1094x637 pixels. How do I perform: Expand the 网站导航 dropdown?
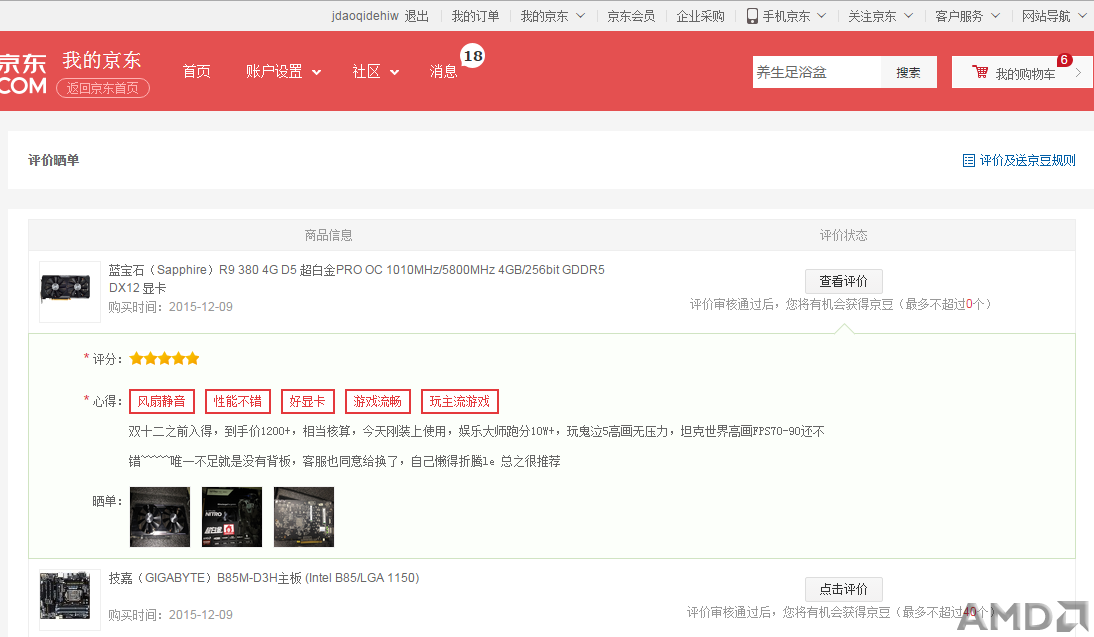pos(1082,15)
